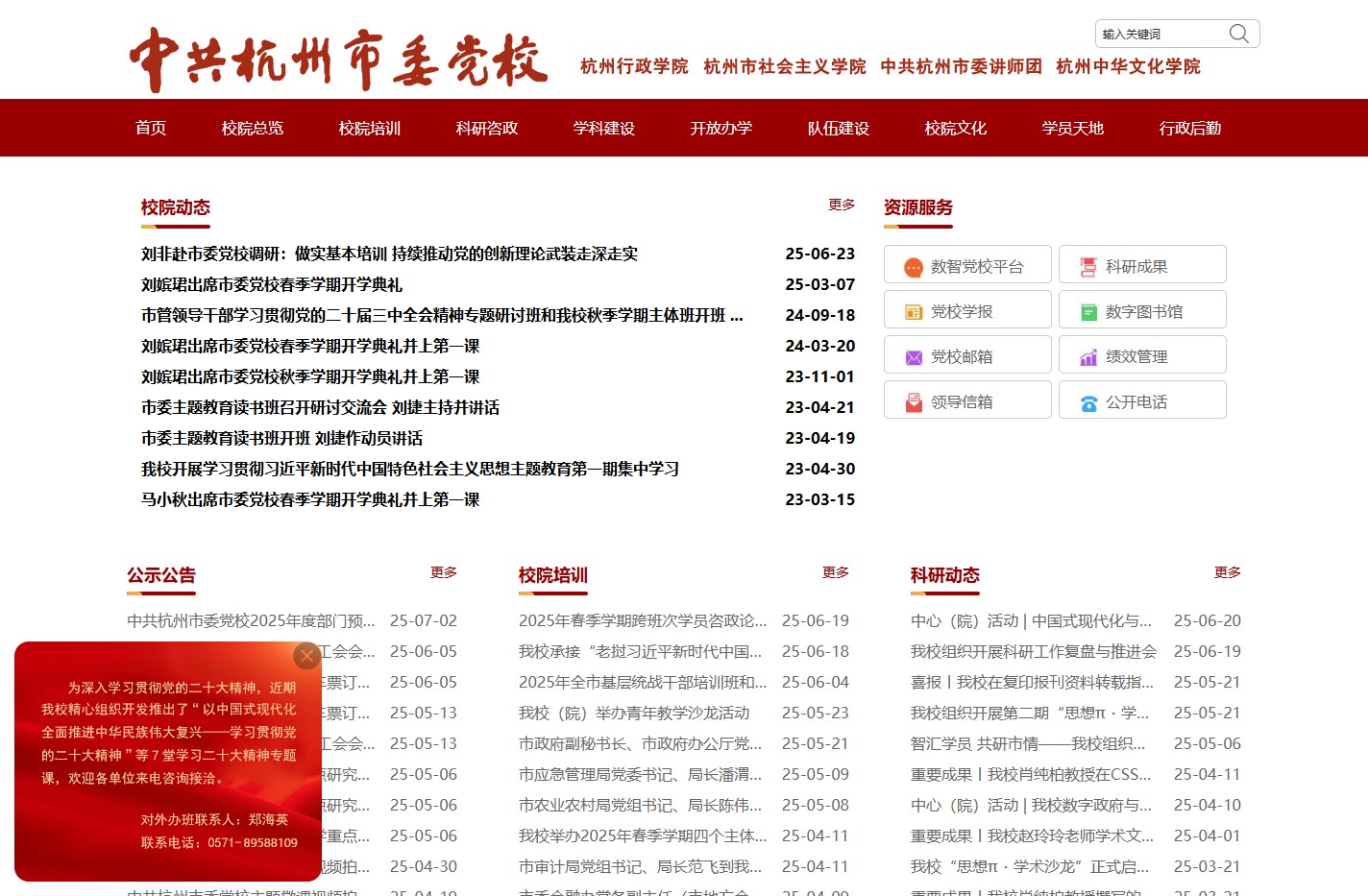Focus the keyword search input field
1368x896 pixels.
(x=1160, y=34)
